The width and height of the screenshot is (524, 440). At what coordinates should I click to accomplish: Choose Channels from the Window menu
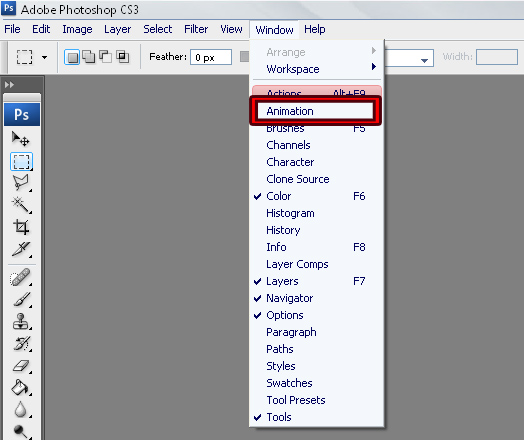pyautogui.click(x=317, y=145)
